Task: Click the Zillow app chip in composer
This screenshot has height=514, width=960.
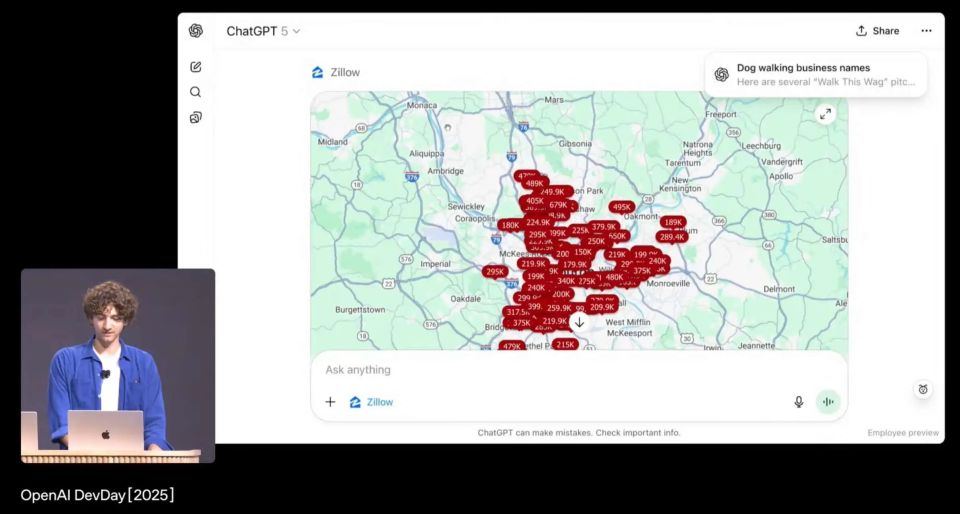Action: [x=371, y=402]
